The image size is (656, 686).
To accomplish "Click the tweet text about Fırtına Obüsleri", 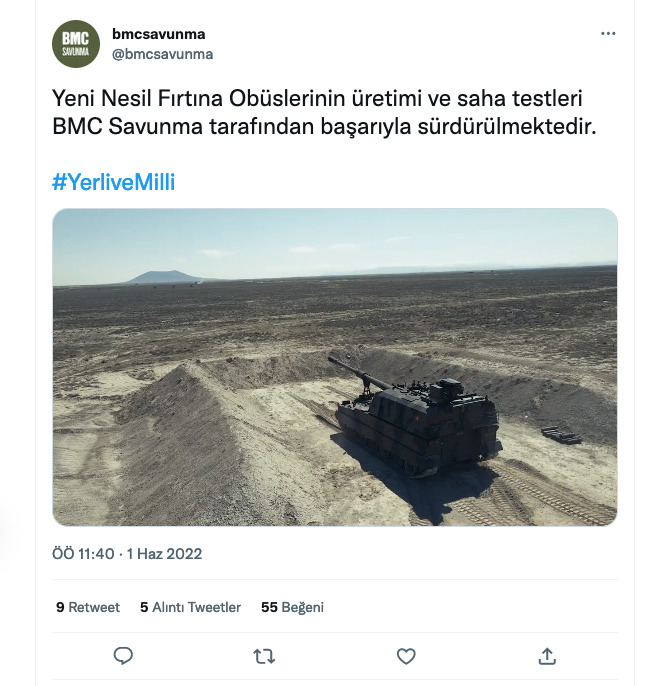I will [324, 112].
